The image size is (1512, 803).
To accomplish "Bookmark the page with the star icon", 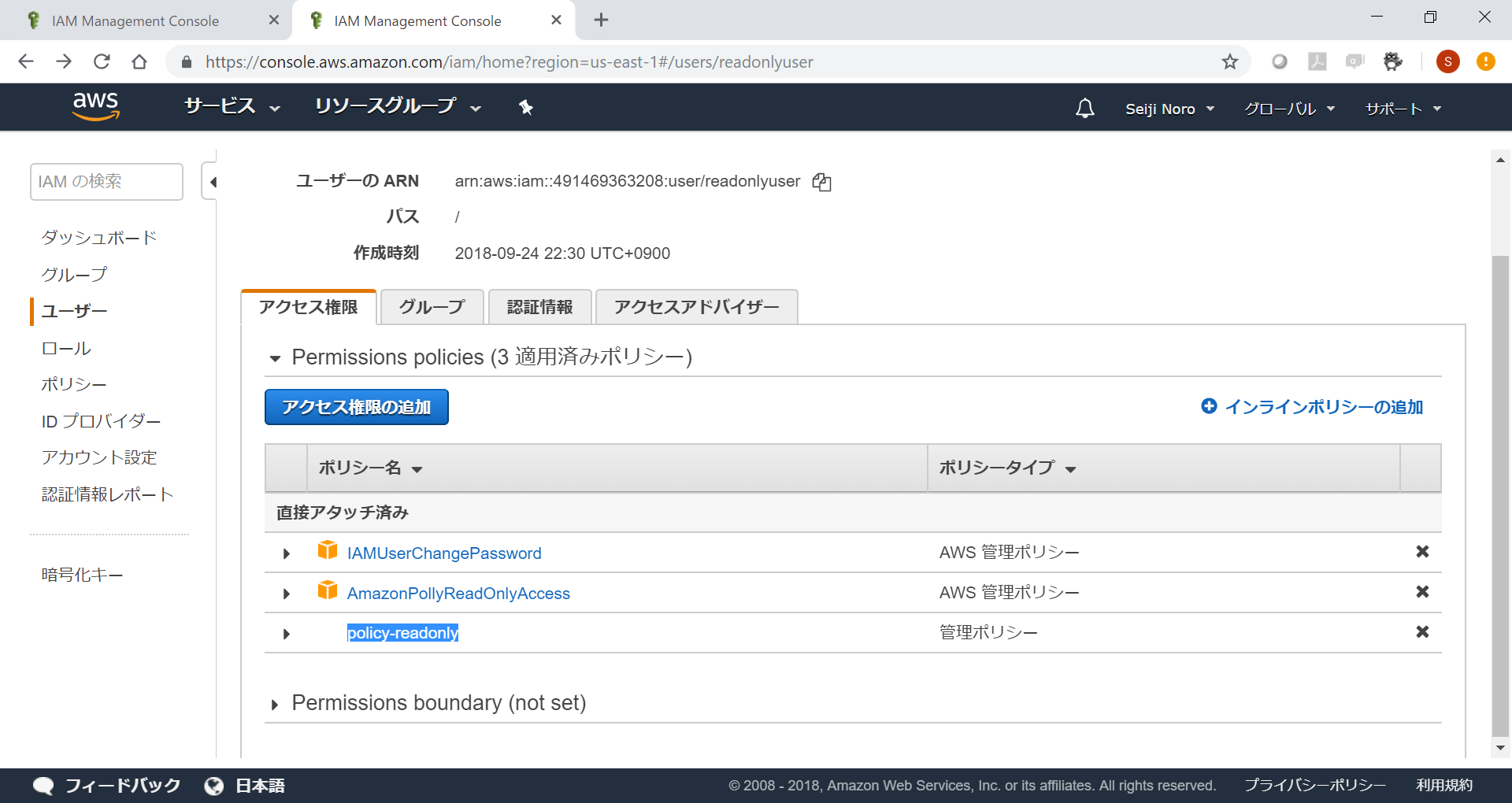I will coord(1229,61).
